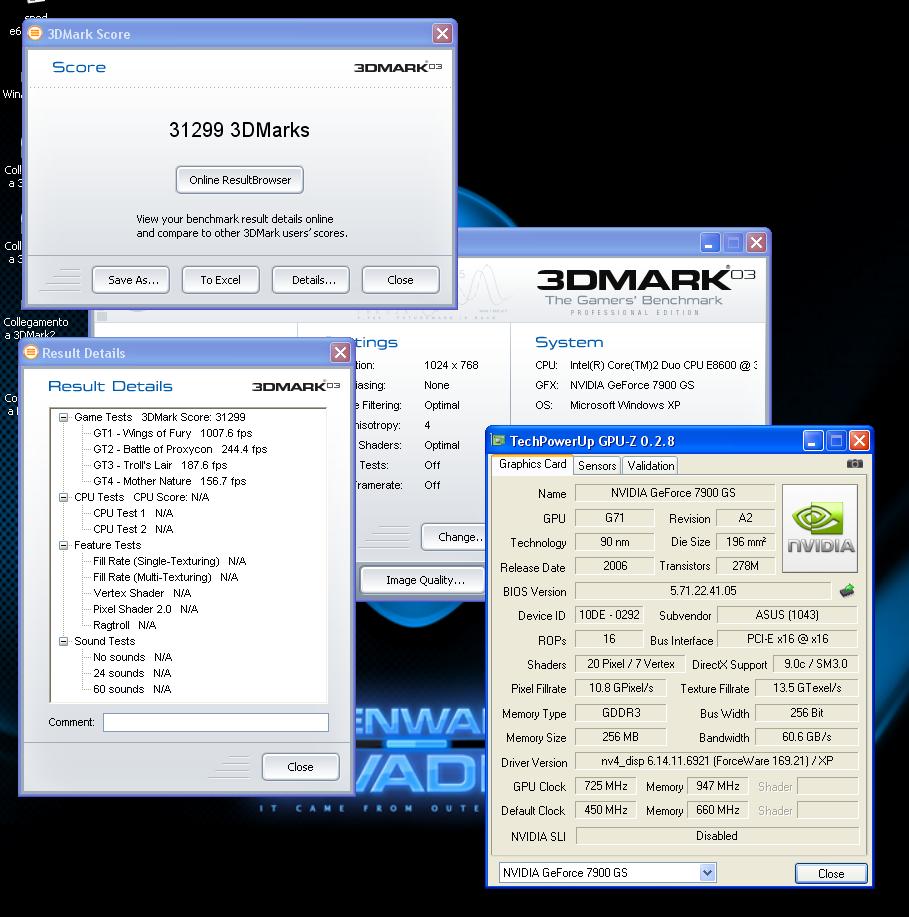Screen dimensions: 909x917
Task: Select GT3 - Troll's Lair result row
Action: [160, 466]
